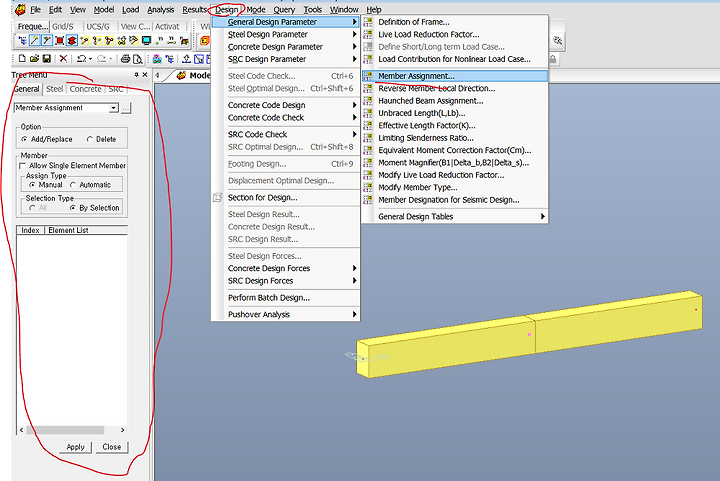
Task: Expand Pushover Analysis submenu
Action: click(x=286, y=314)
